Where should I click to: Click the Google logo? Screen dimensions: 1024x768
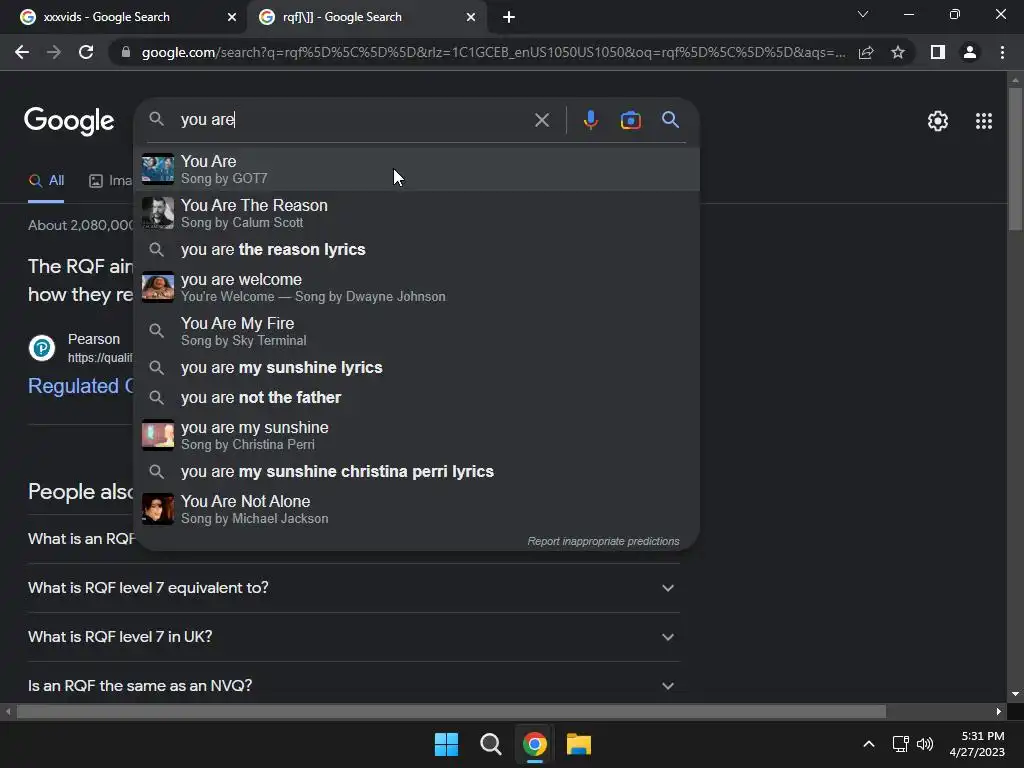pos(69,121)
